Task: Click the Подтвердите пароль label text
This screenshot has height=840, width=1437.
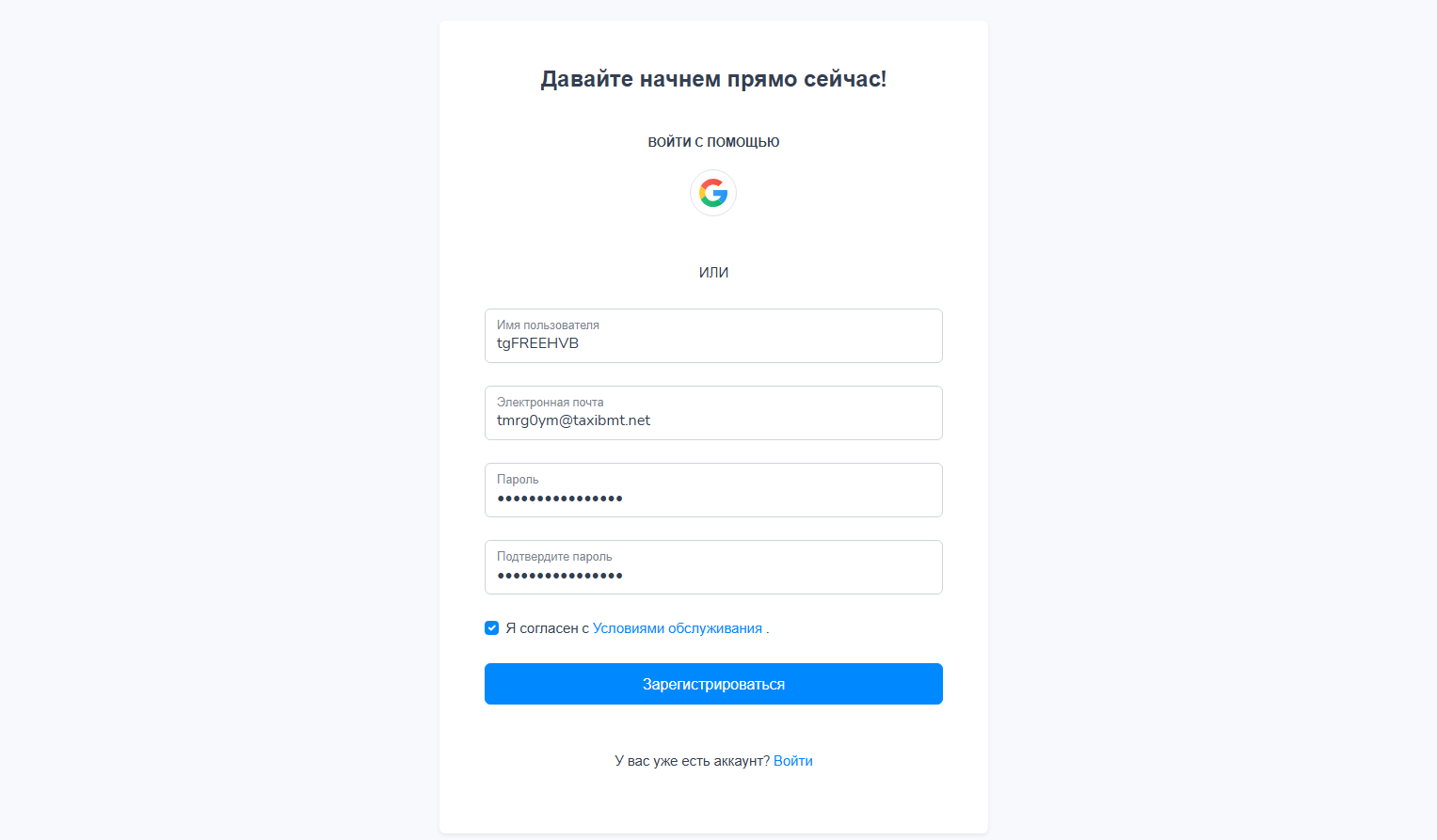Action: (x=554, y=556)
